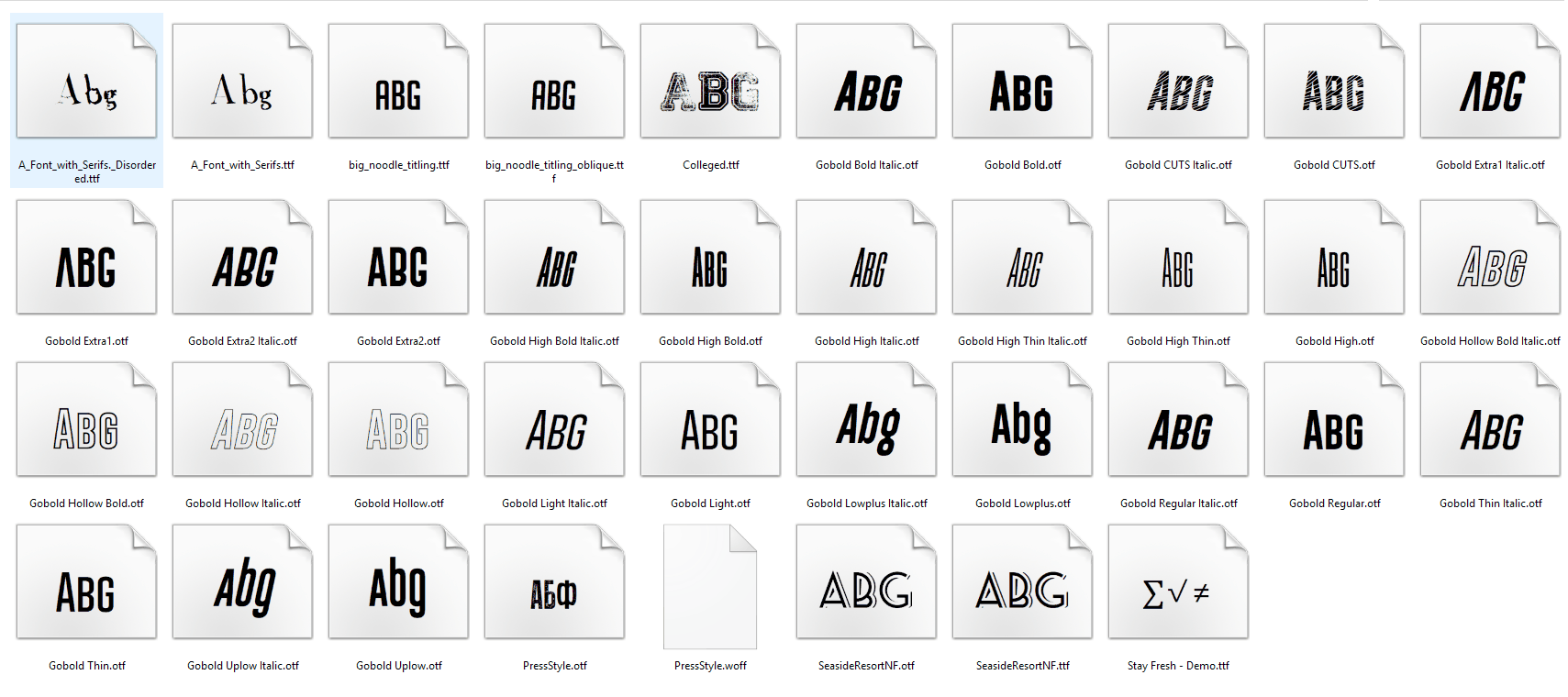Click the SeasideResortNF.otf font icon
The image size is (1568, 697).
tap(866, 583)
